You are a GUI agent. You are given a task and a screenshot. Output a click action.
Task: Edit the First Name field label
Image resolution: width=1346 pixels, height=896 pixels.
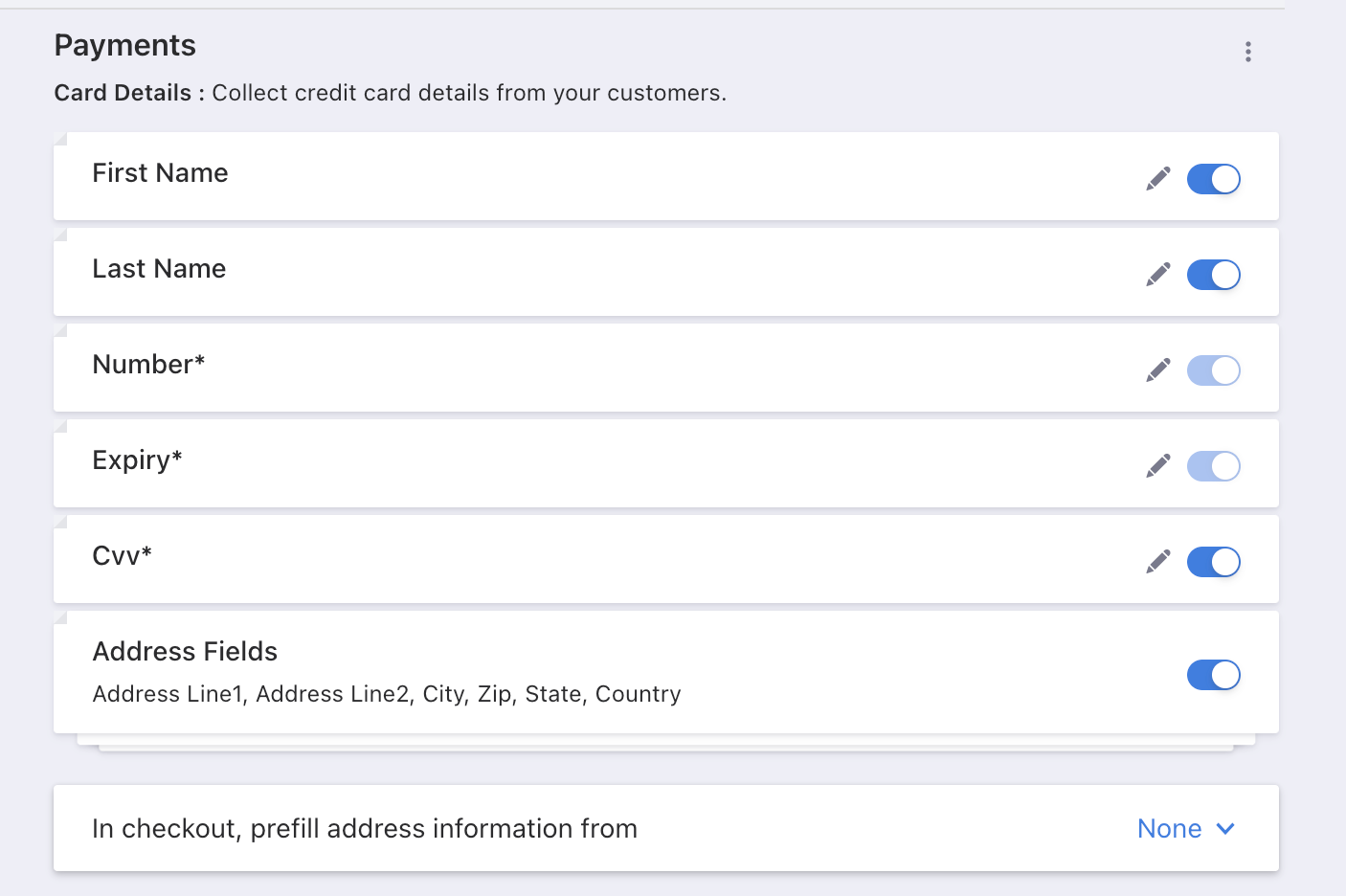pos(1158,179)
